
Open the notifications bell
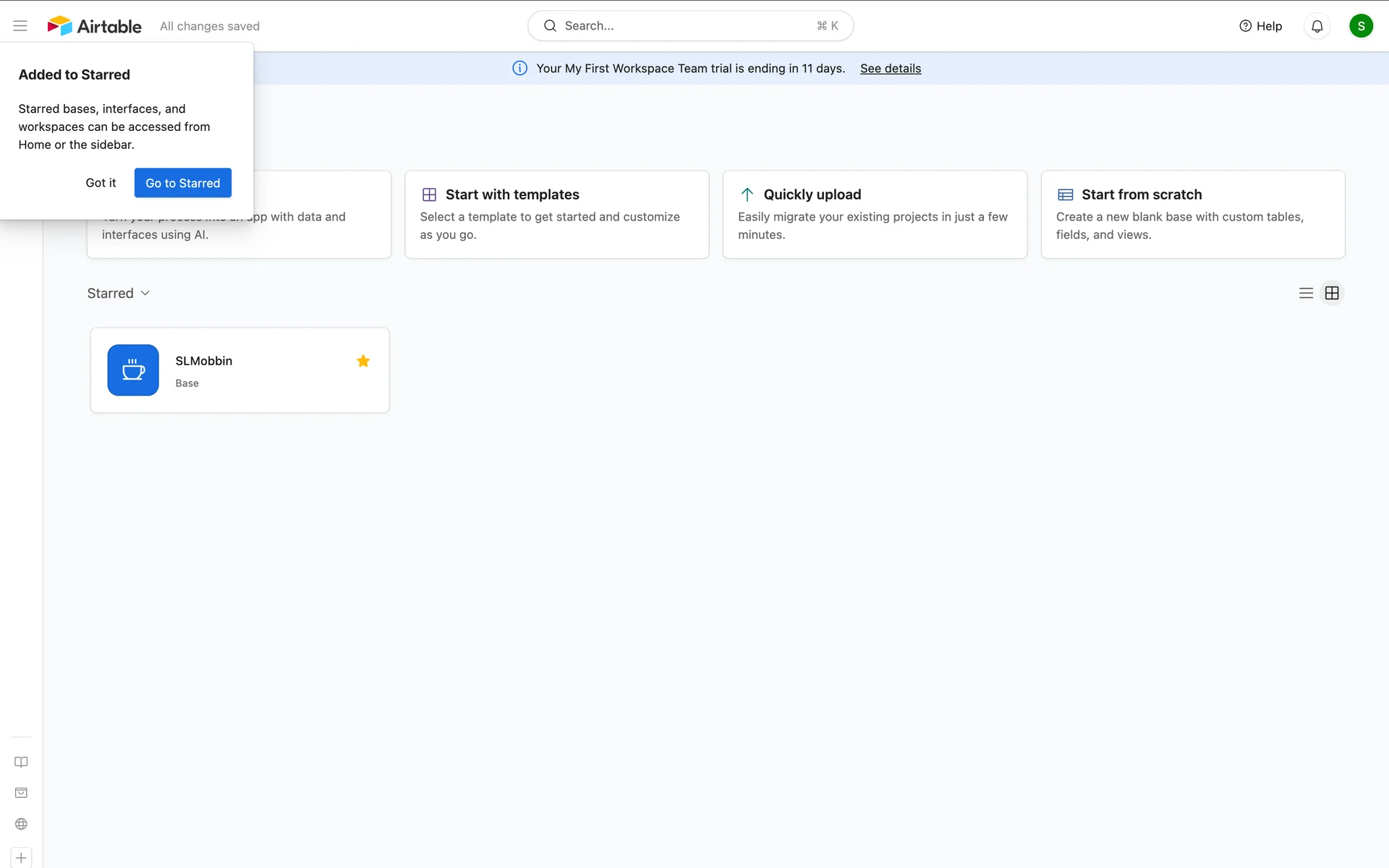click(x=1317, y=26)
